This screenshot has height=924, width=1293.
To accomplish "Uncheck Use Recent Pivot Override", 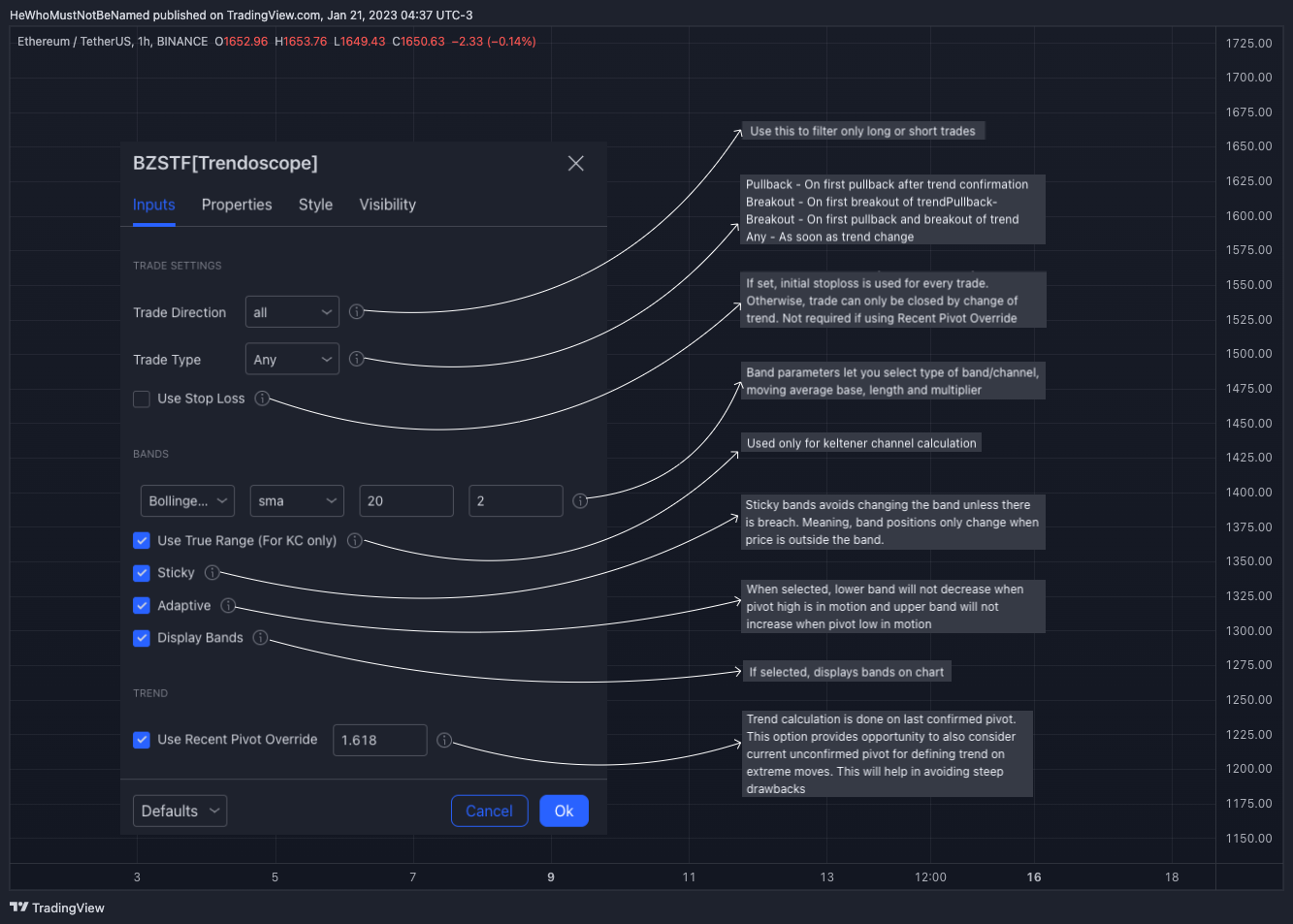I will click(x=142, y=740).
